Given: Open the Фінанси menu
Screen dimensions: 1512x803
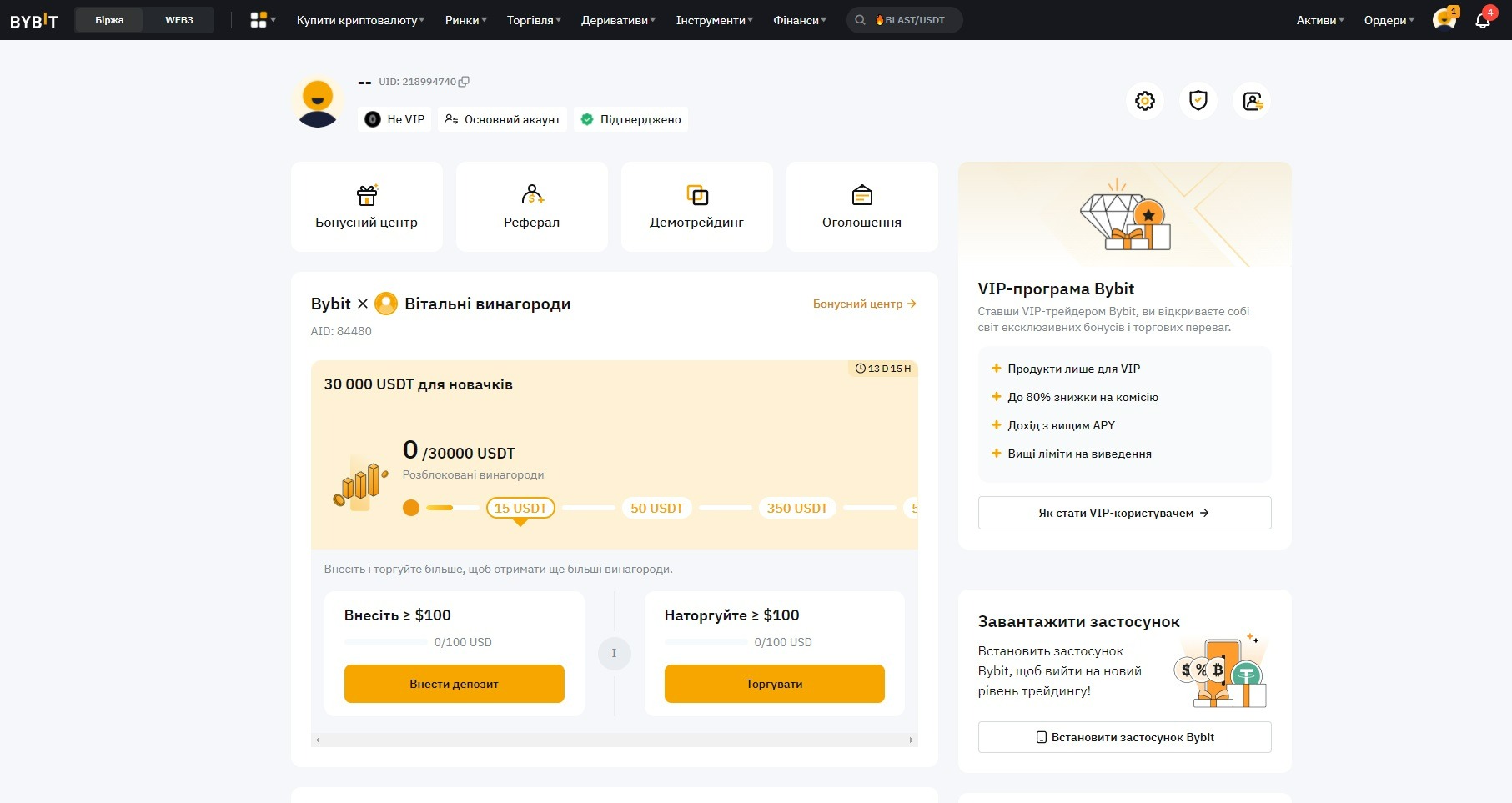Looking at the screenshot, I should click(799, 20).
